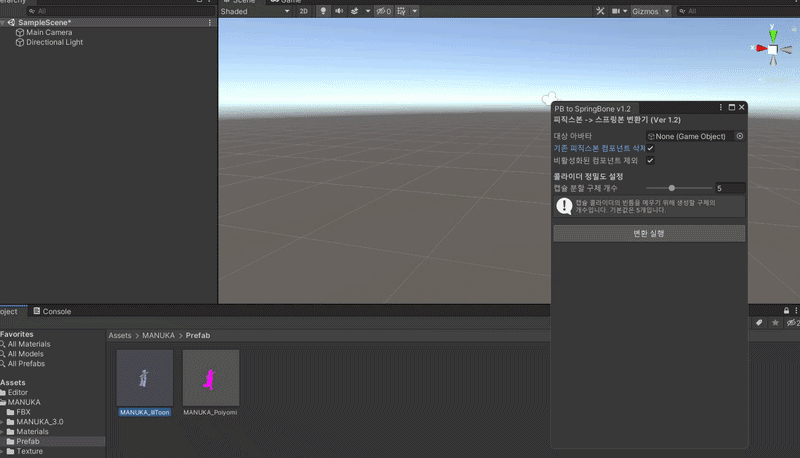Toggle scene lighting bulb icon

(x=323, y=11)
